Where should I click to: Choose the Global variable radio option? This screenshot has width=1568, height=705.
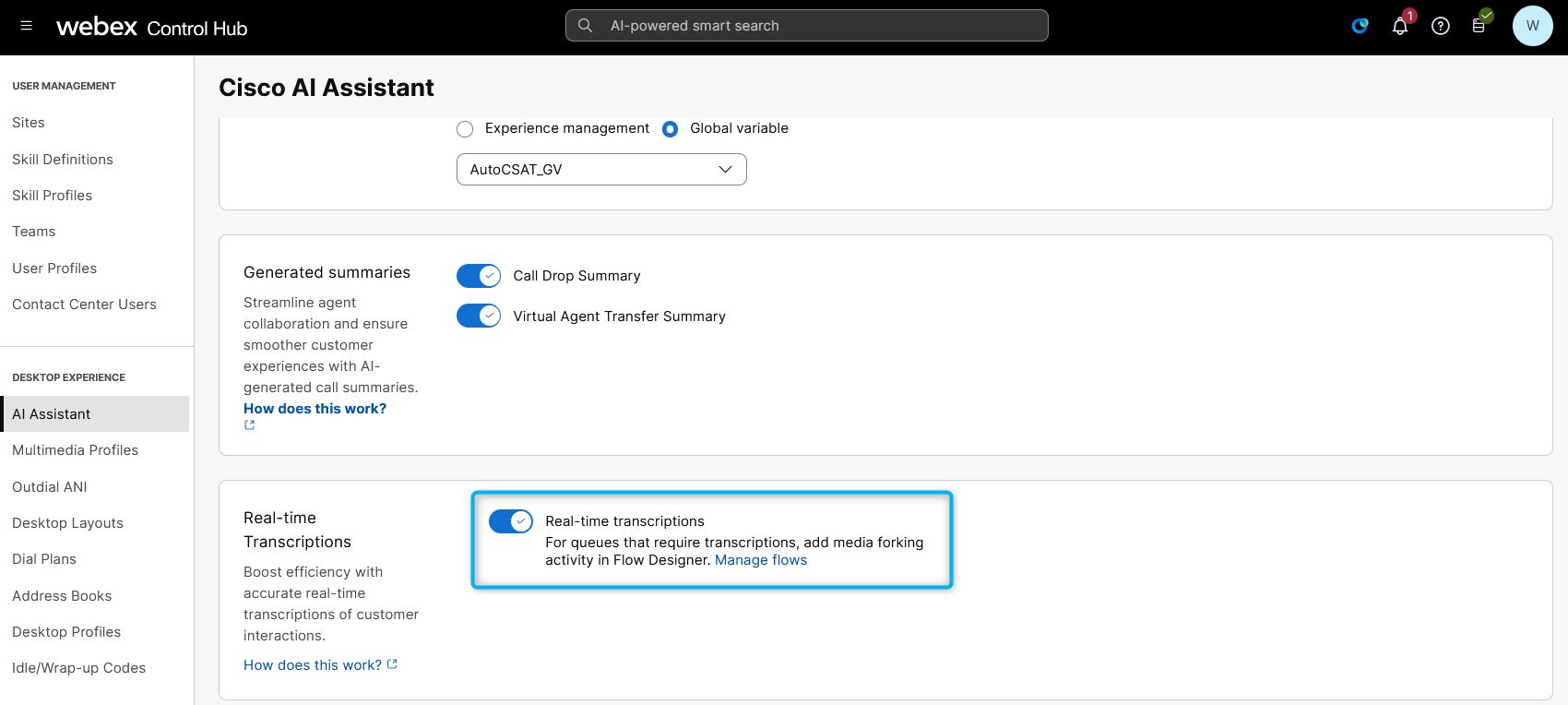click(671, 129)
